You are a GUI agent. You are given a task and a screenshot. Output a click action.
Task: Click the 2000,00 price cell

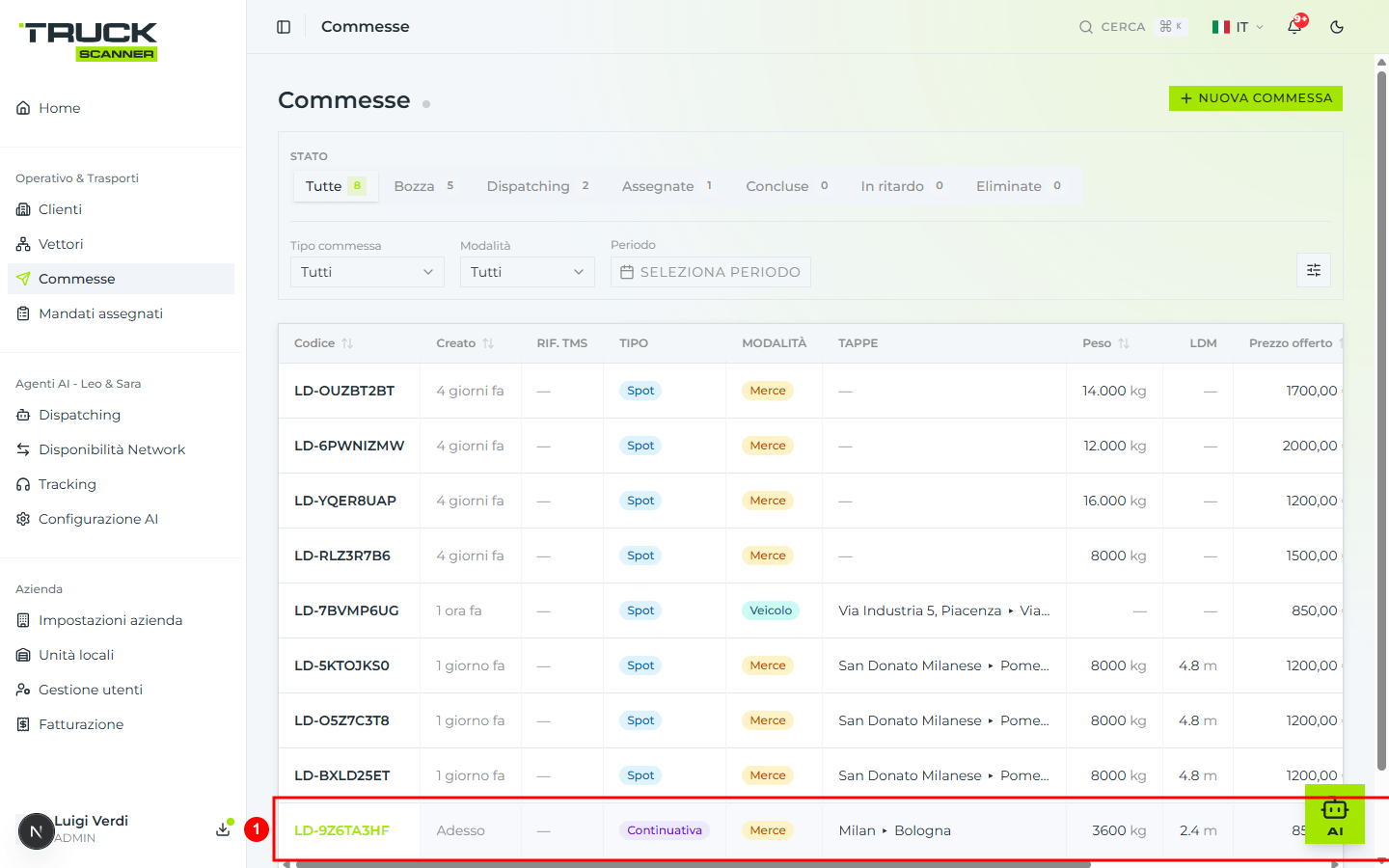(x=1310, y=446)
